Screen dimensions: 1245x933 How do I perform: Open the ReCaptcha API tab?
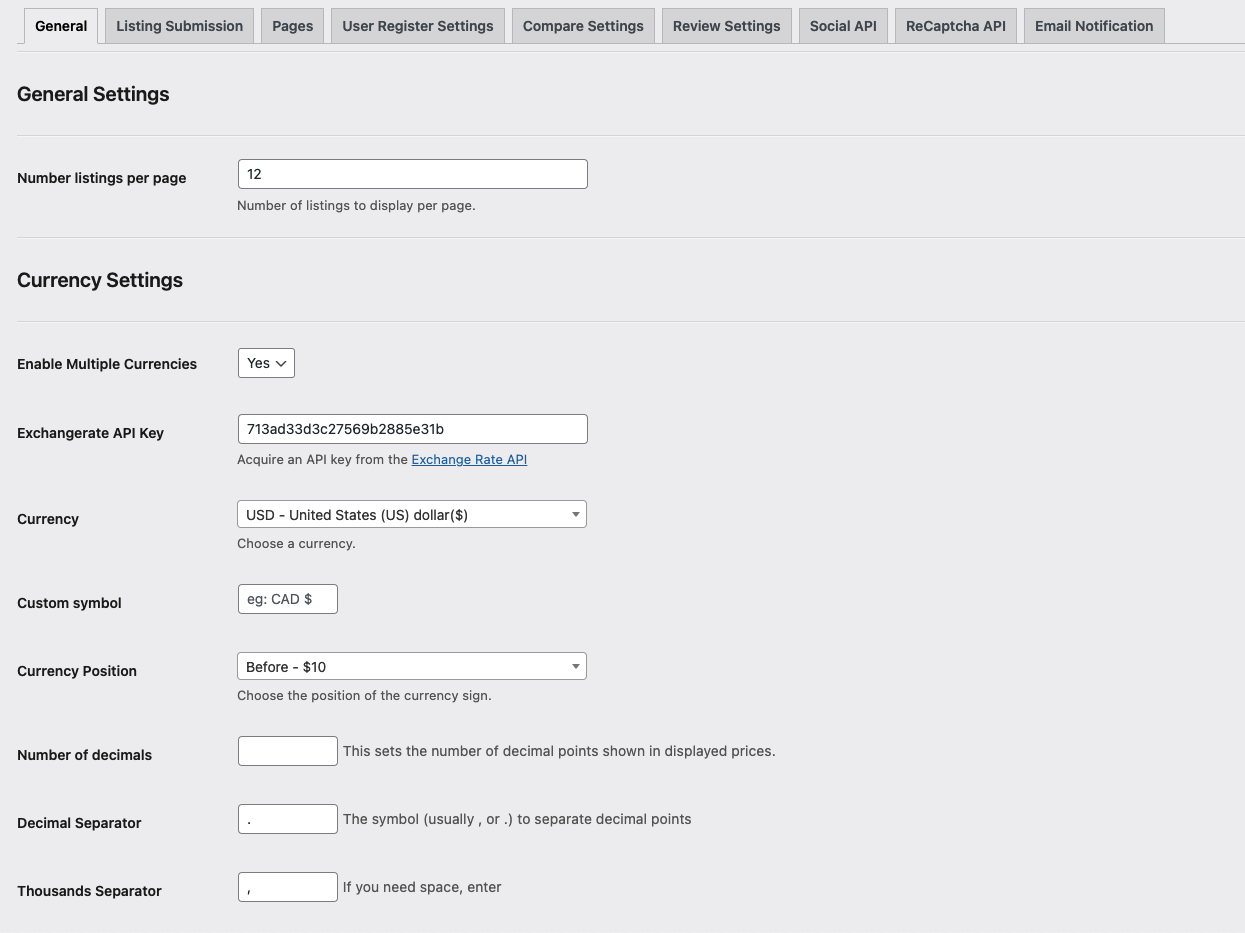(x=955, y=26)
